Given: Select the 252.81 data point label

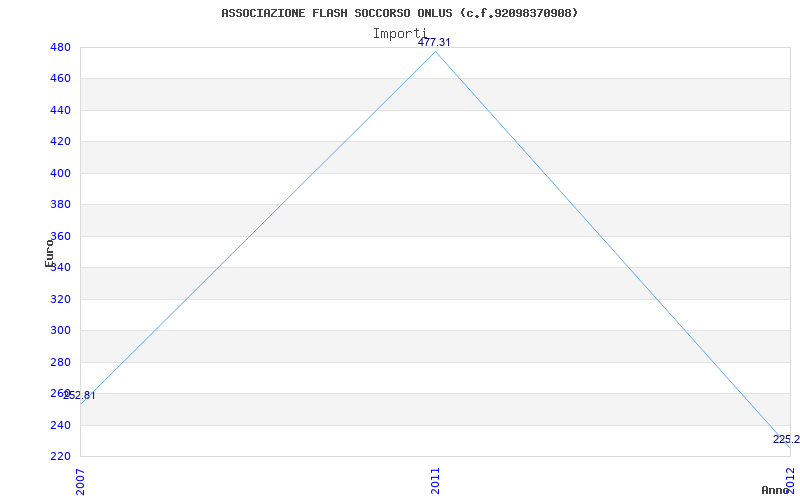Looking at the screenshot, I should (x=79, y=395).
